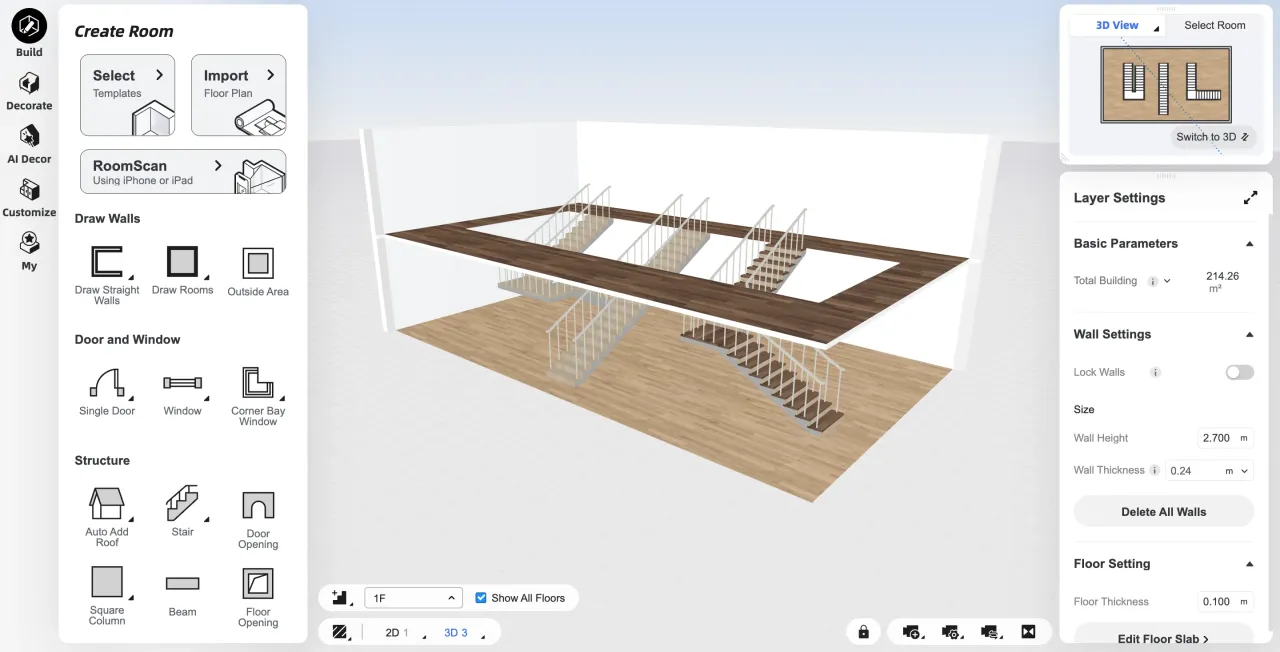This screenshot has height=652, width=1280.
Task: Pick the Single Door tool
Action: 107,384
